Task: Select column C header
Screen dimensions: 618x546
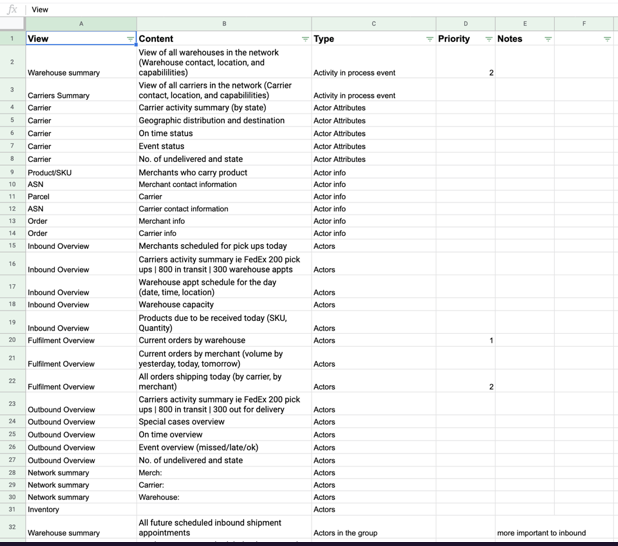Action: click(x=374, y=24)
